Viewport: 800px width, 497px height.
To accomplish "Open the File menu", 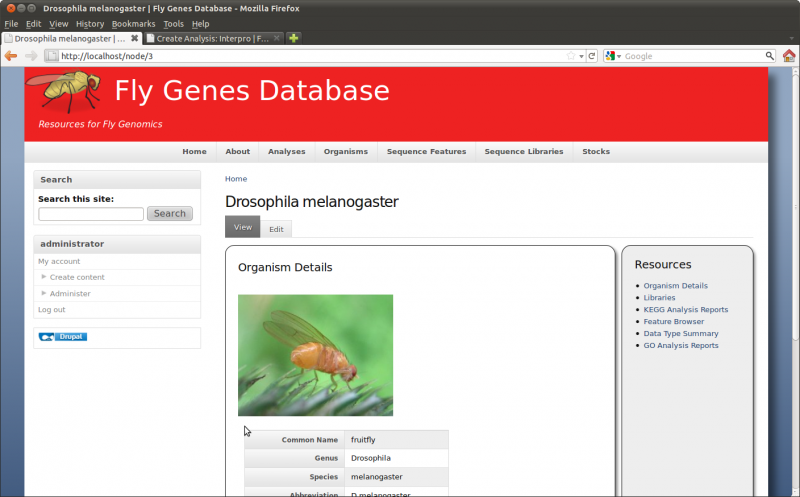I will 11,23.
